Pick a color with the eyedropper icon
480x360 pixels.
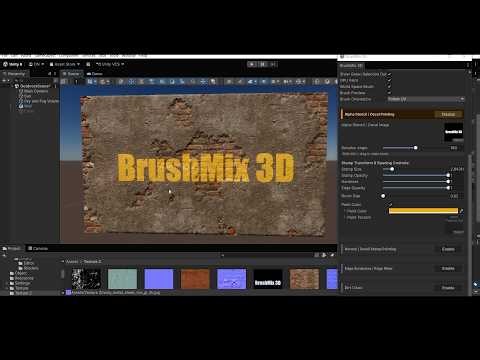[x=461, y=211]
